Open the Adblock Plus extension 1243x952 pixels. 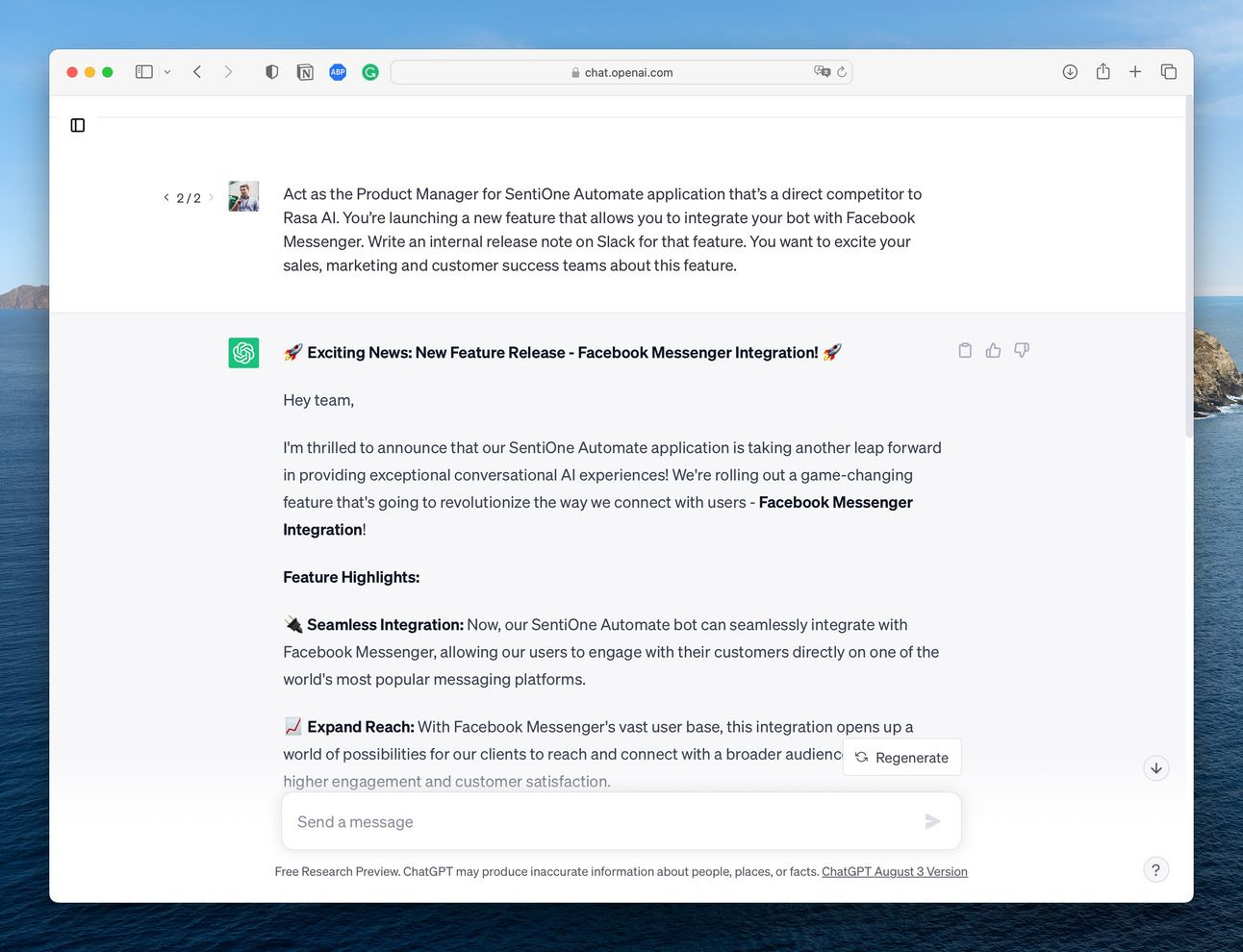pos(338,72)
